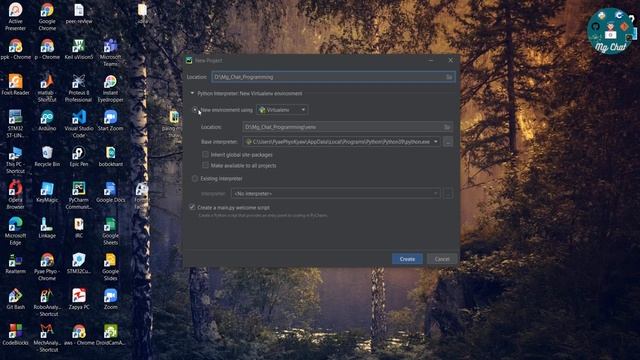Click the project Location path field
Image resolution: width=640 pixels, height=360 pixels.
click(333, 77)
